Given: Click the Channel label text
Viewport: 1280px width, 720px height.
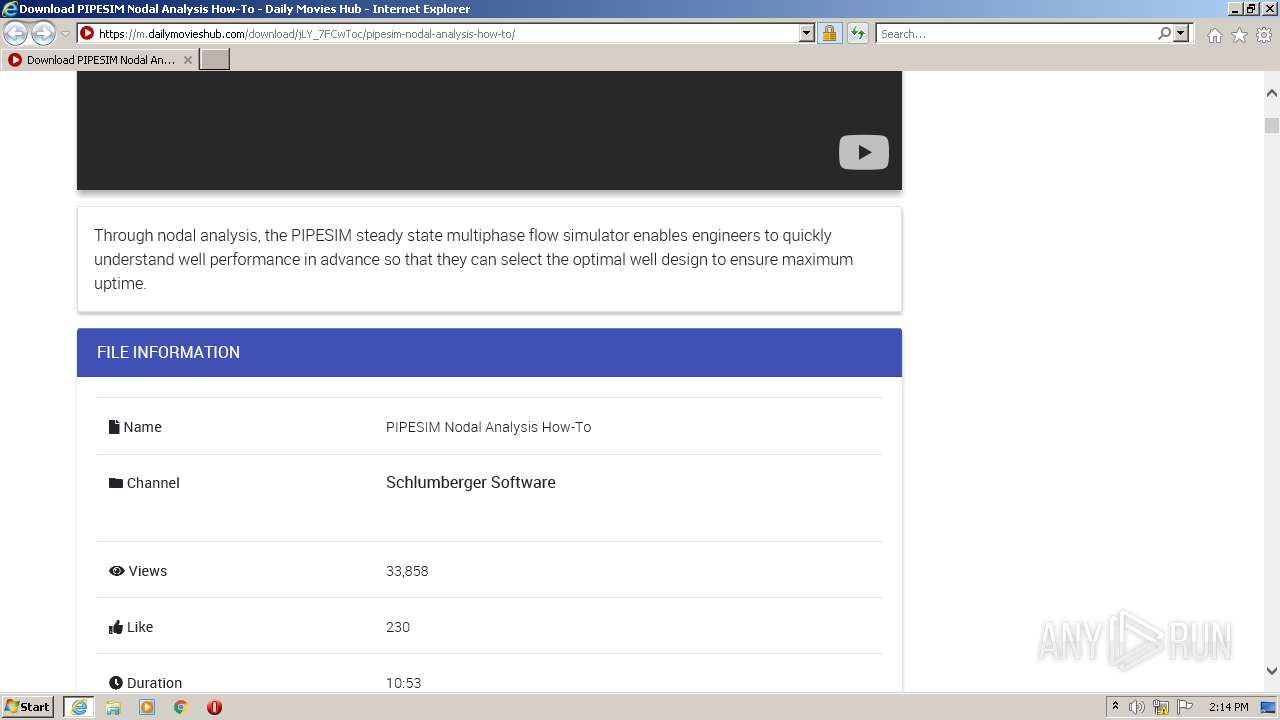Looking at the screenshot, I should point(153,483).
